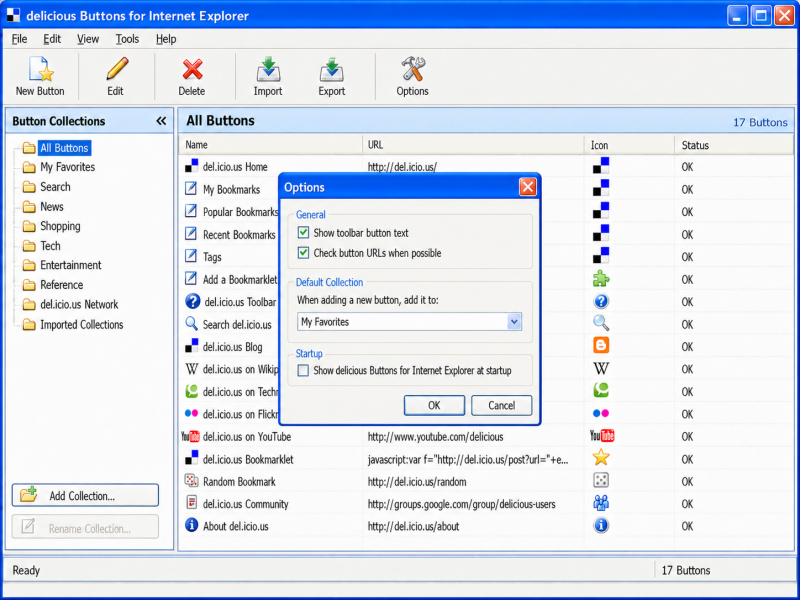Enable Show delicious Buttons at startup checkbox
800x600 pixels.
pos(303,370)
